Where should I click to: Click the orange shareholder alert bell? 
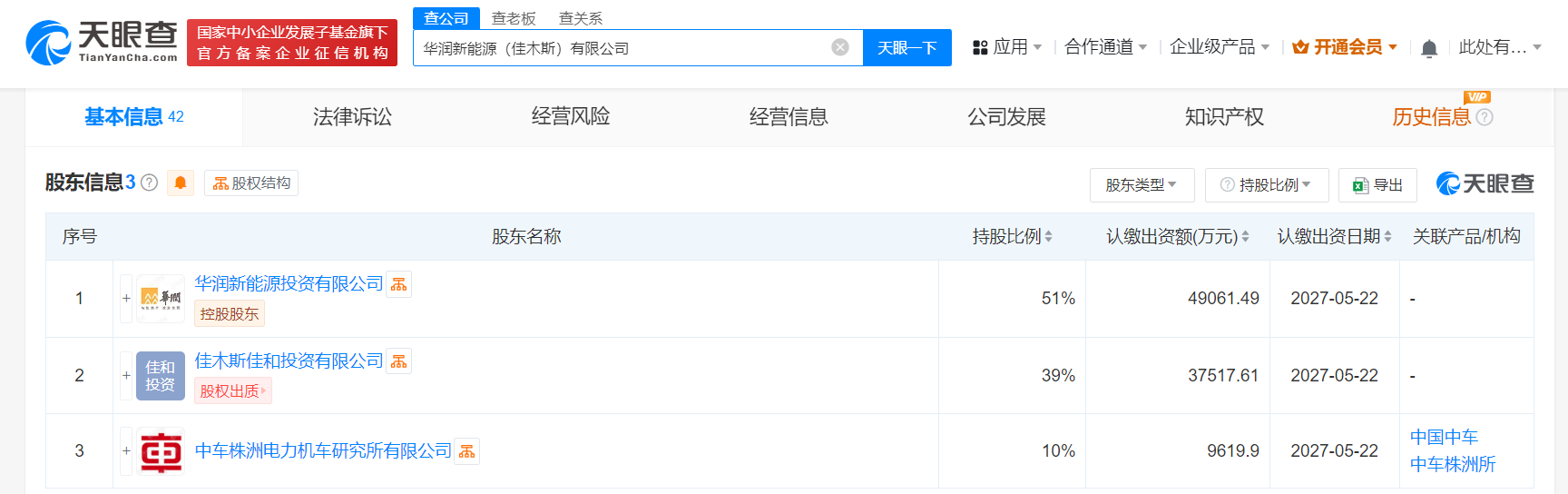pyautogui.click(x=181, y=183)
